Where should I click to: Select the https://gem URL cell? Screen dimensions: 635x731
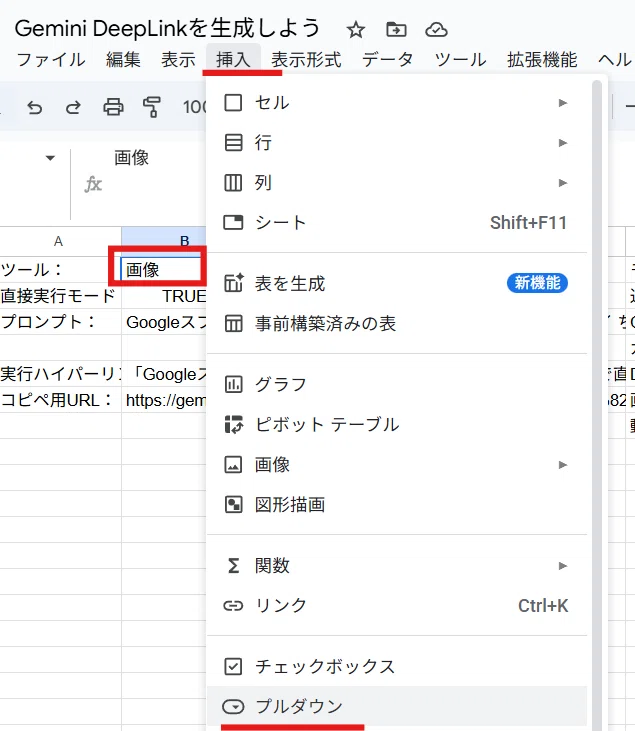tap(164, 400)
